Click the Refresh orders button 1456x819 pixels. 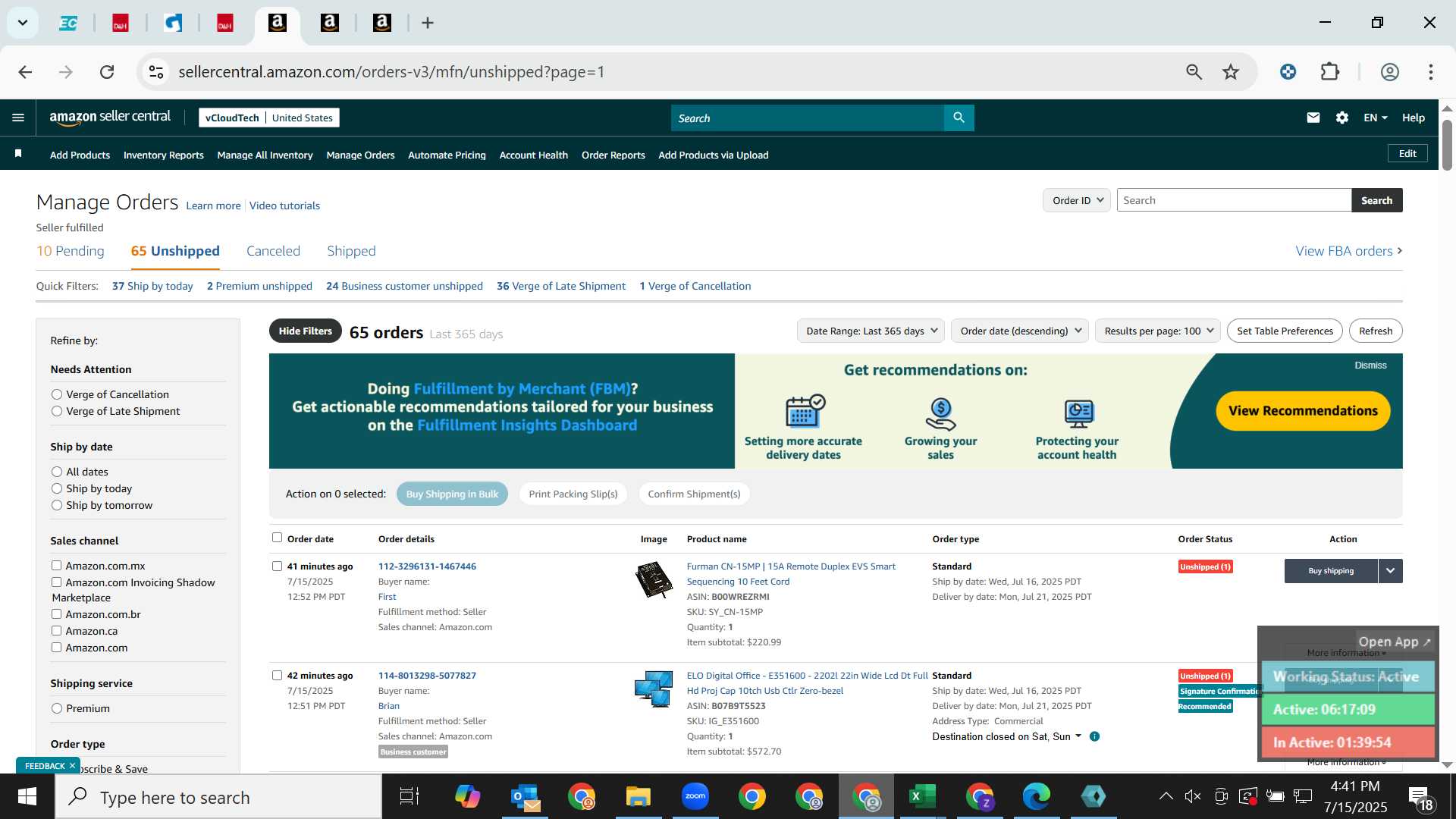[x=1376, y=331]
